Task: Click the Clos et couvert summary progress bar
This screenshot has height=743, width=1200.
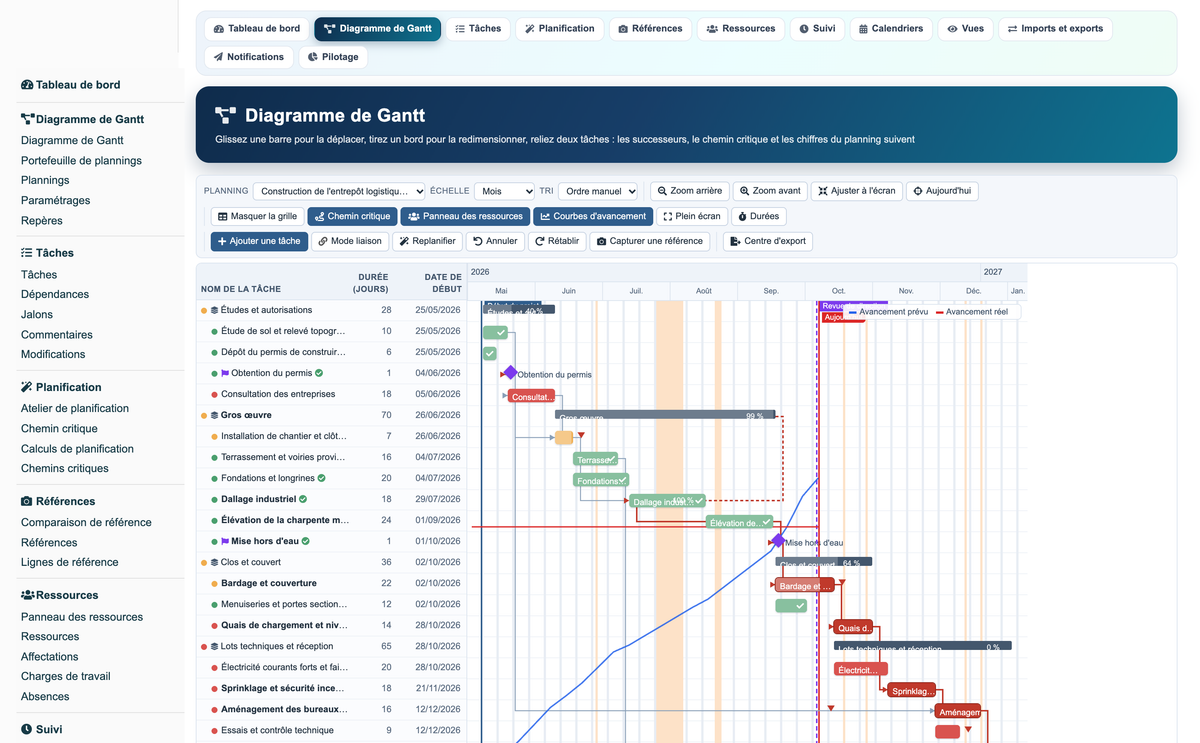Action: point(824,563)
